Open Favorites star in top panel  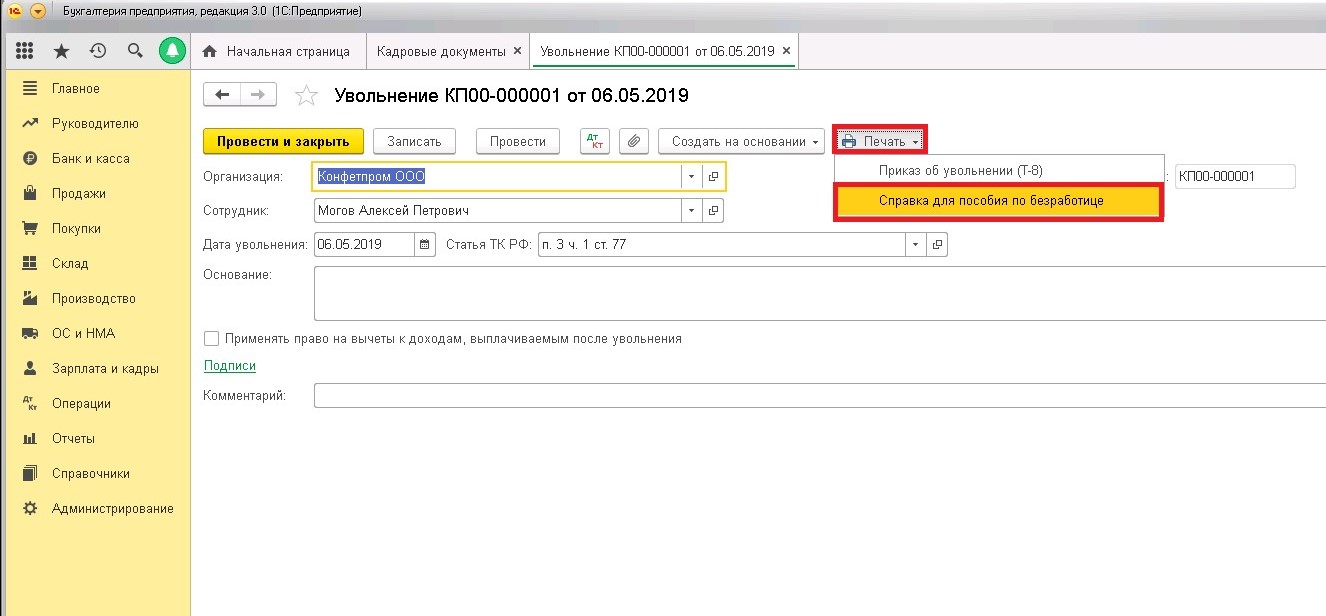click(61, 50)
